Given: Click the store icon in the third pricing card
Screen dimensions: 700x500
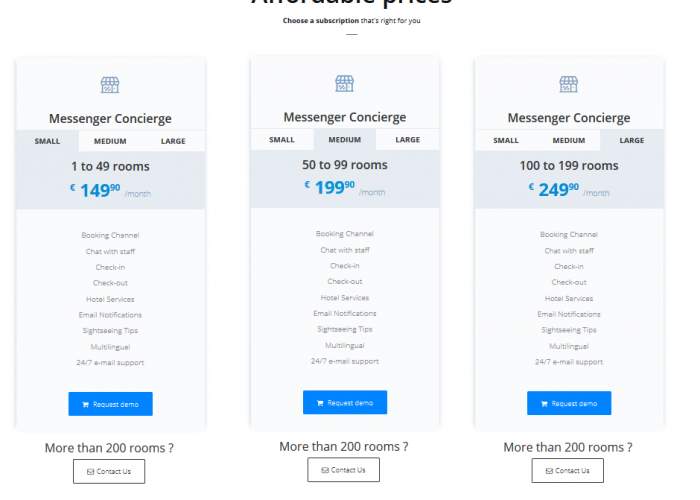Looking at the screenshot, I should coord(569,84).
